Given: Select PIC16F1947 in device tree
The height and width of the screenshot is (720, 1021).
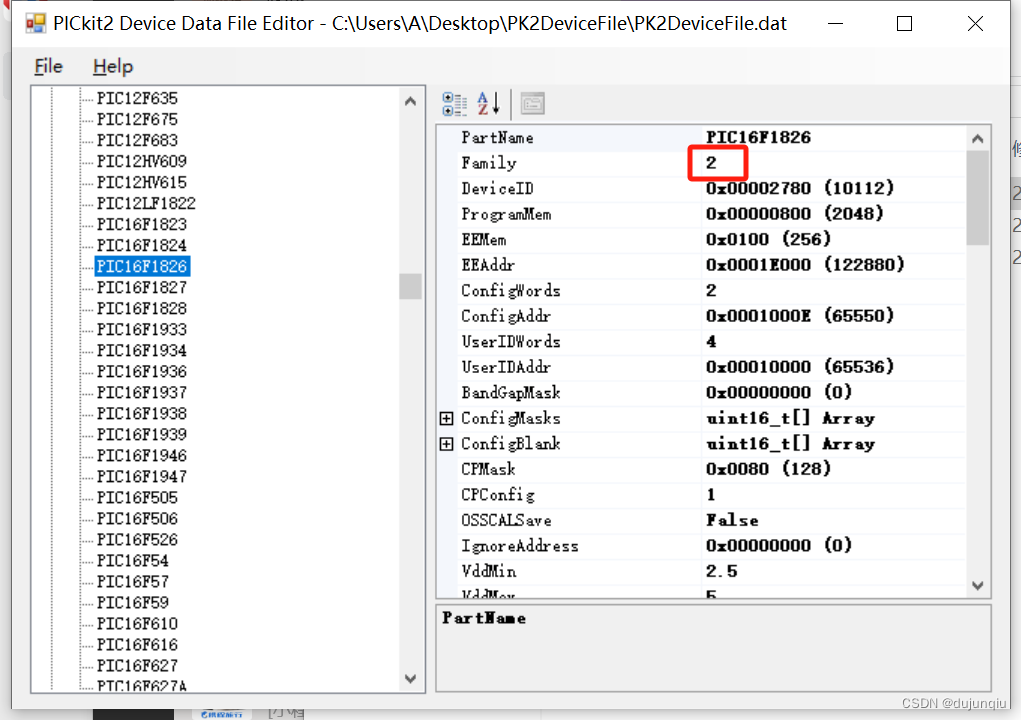Looking at the screenshot, I should tap(141, 477).
